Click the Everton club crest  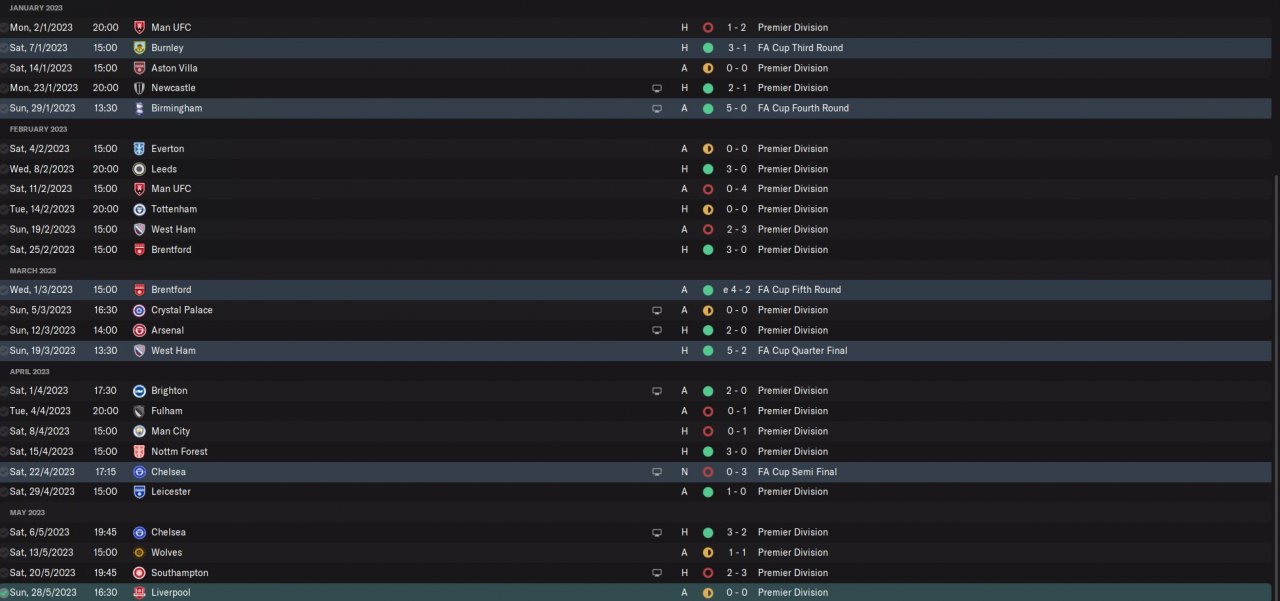point(139,149)
